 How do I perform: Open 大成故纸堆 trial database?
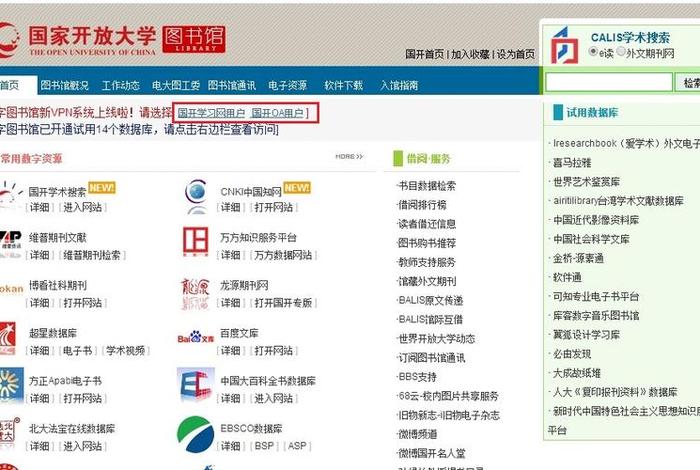(x=577, y=373)
